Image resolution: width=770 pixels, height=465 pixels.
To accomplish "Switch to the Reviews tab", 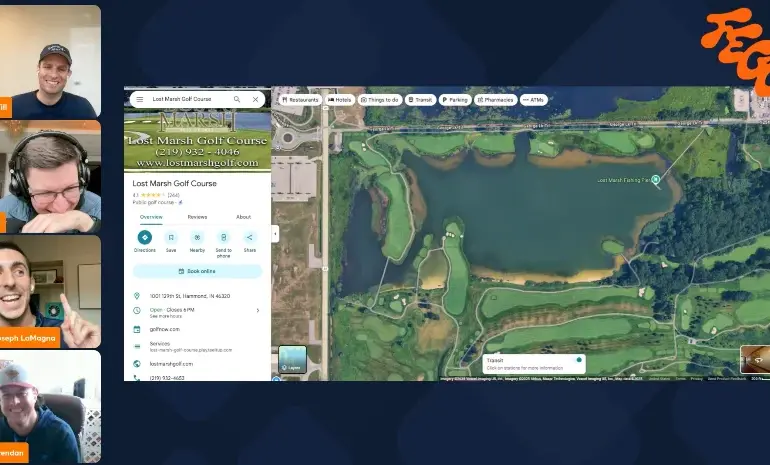I will click(x=197, y=216).
